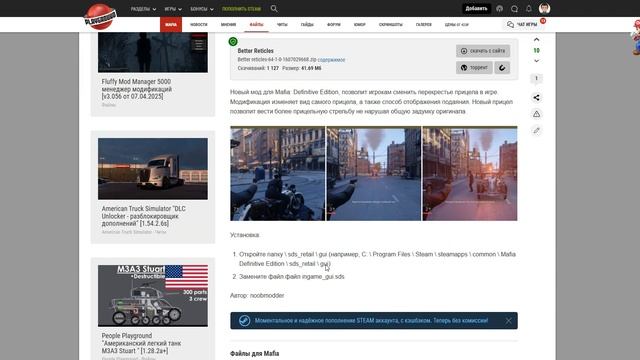640x360 pixels.
Task: Click the Добавить button
Action: click(476, 9)
